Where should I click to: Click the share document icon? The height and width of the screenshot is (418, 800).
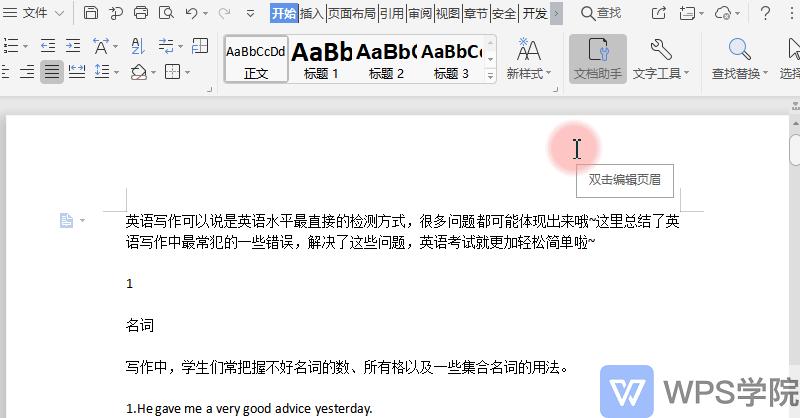pyautogui.click(x=659, y=13)
